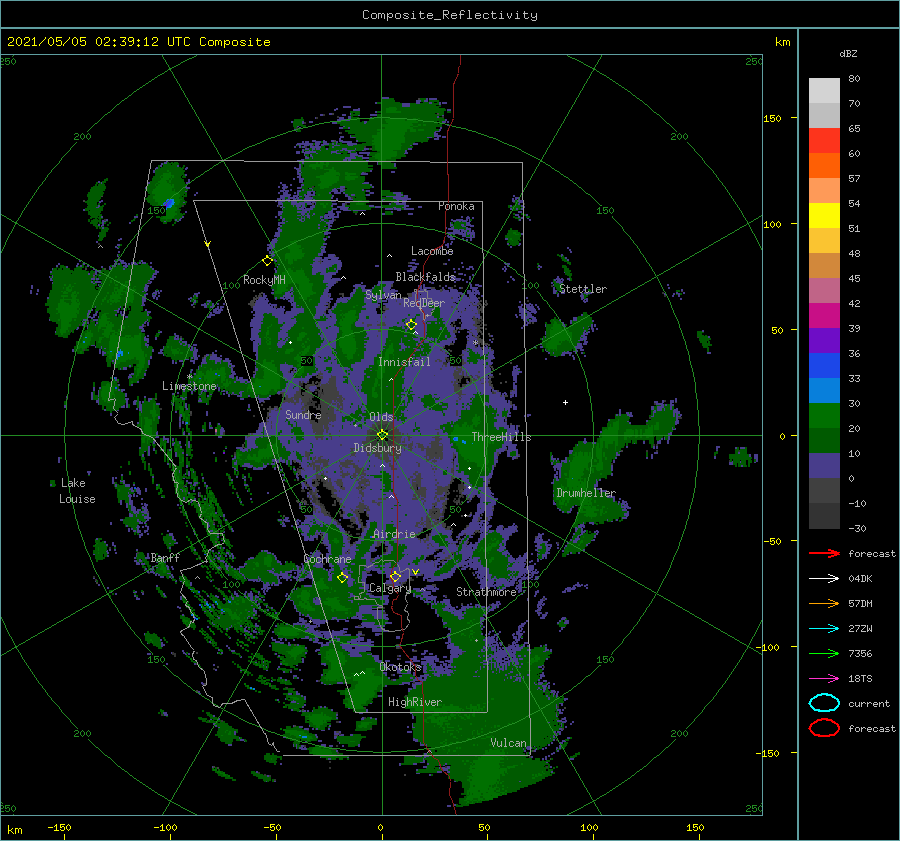Screen dimensions: 900x841
Task: Select the RedDeer city label
Action: (x=424, y=303)
